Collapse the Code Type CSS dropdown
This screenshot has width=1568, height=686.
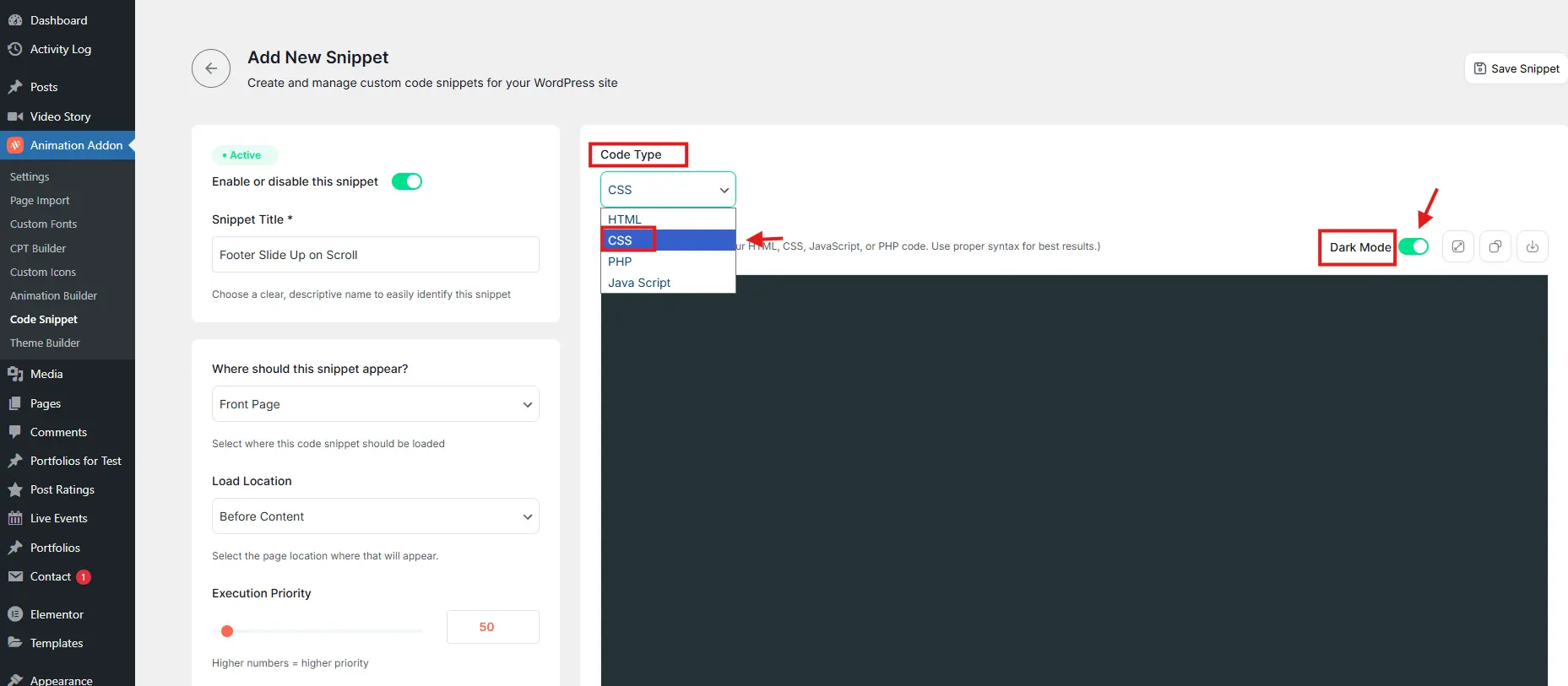point(667,190)
